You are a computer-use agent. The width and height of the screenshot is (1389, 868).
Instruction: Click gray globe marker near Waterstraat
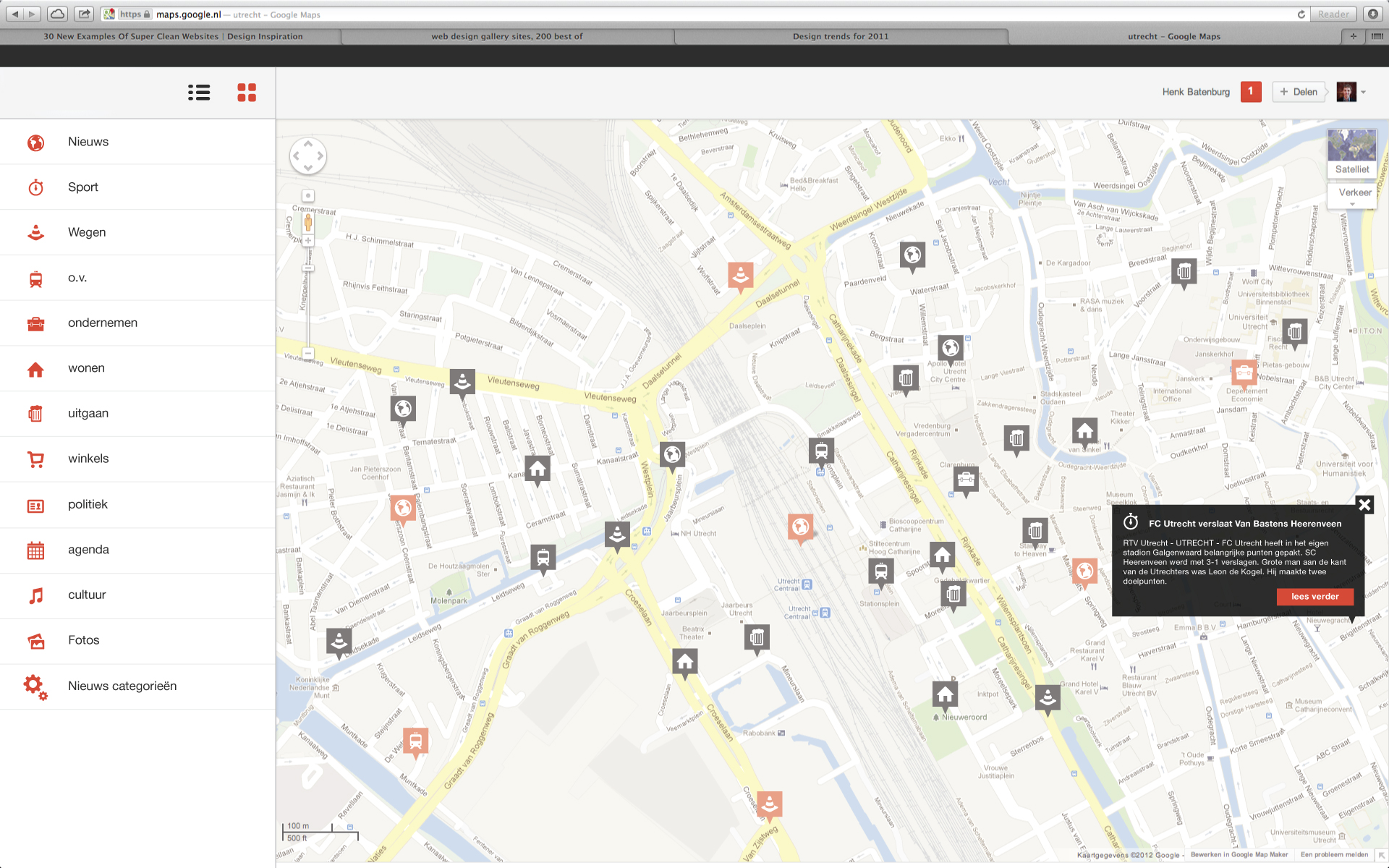point(912,257)
